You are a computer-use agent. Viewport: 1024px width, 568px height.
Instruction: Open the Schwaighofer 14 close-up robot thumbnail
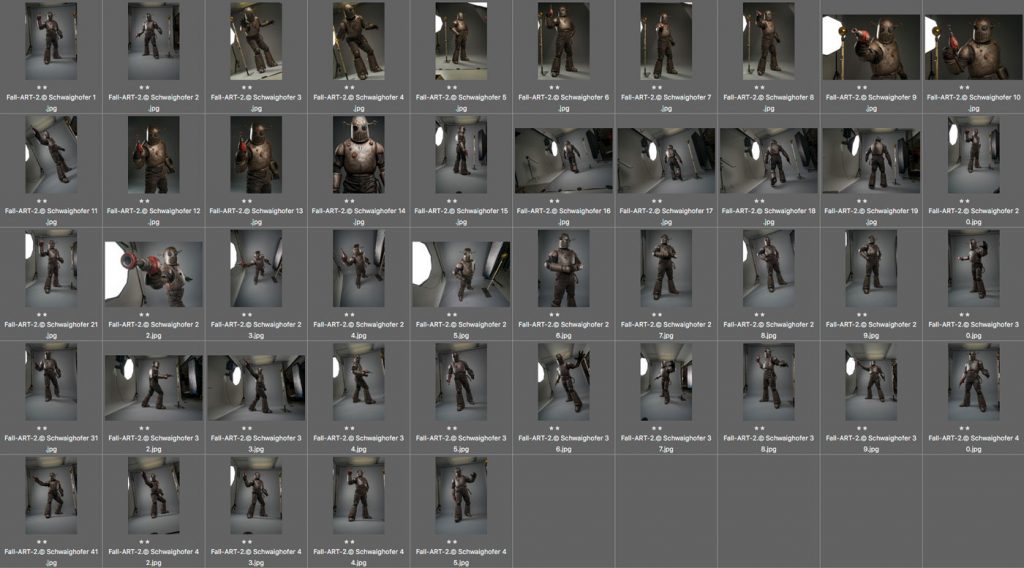click(358, 155)
